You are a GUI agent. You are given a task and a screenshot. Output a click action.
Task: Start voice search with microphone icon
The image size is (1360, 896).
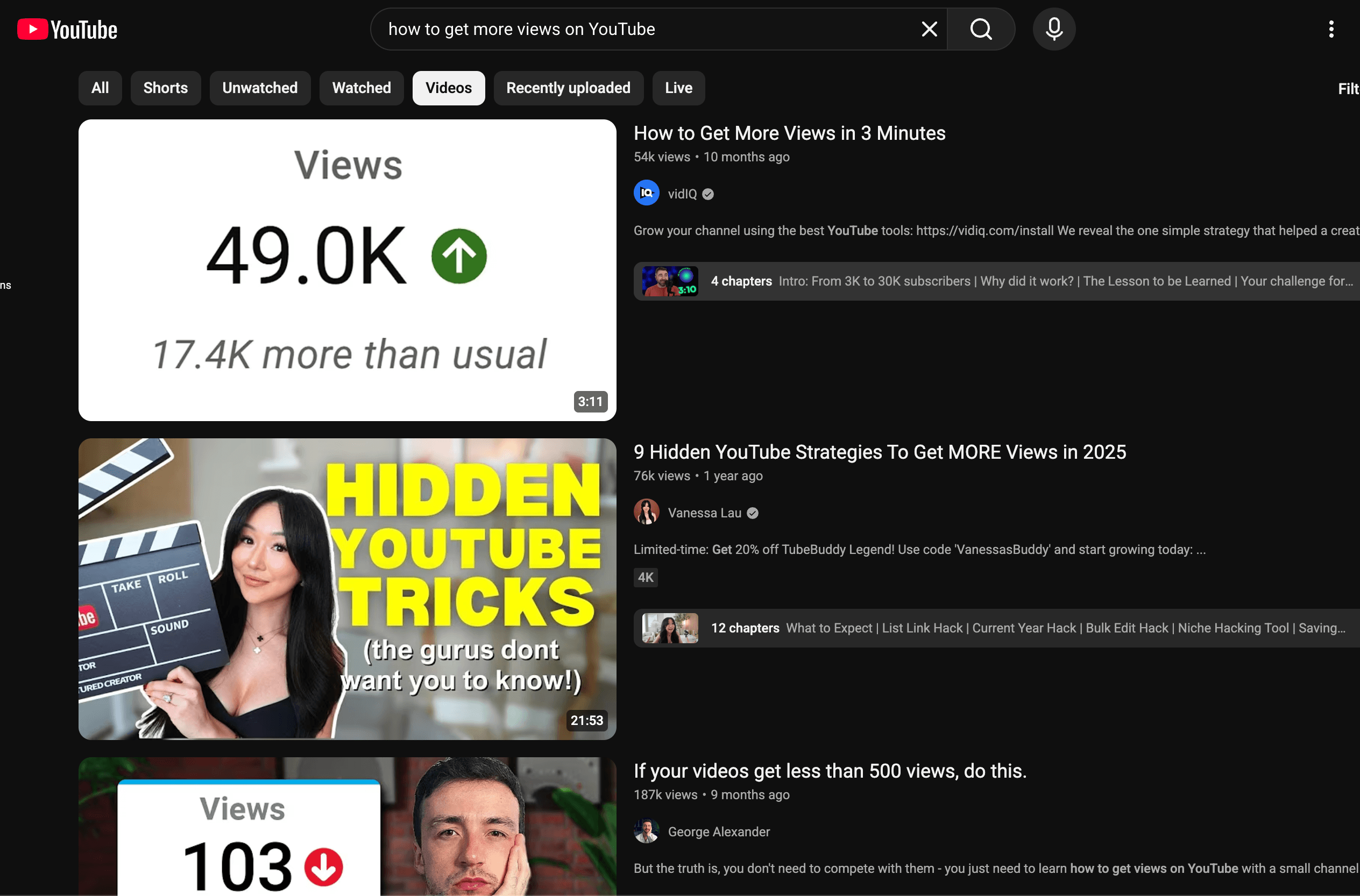coord(1054,29)
